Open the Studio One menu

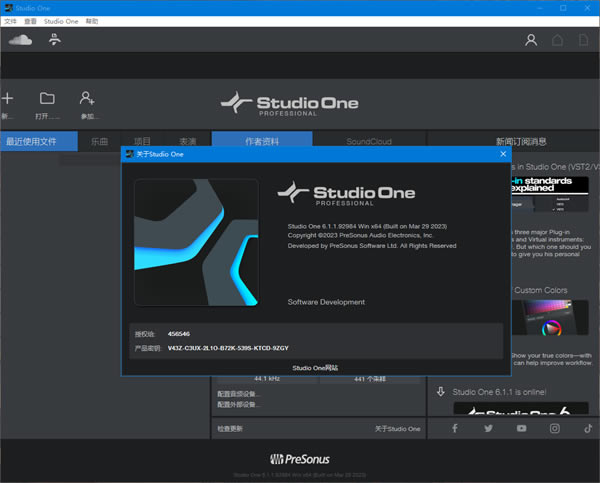pyautogui.click(x=60, y=21)
